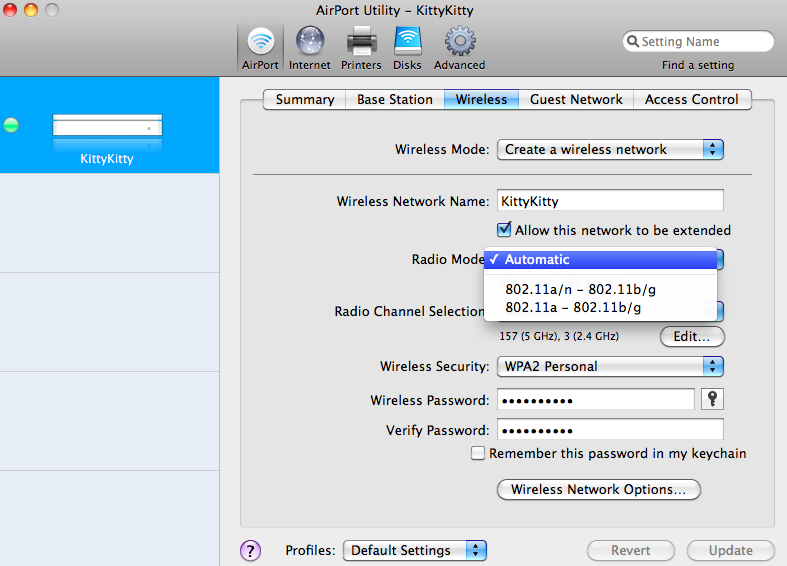Image resolution: width=787 pixels, height=566 pixels.
Task: Toggle Allow this network to be extended
Action: pyautogui.click(x=504, y=230)
